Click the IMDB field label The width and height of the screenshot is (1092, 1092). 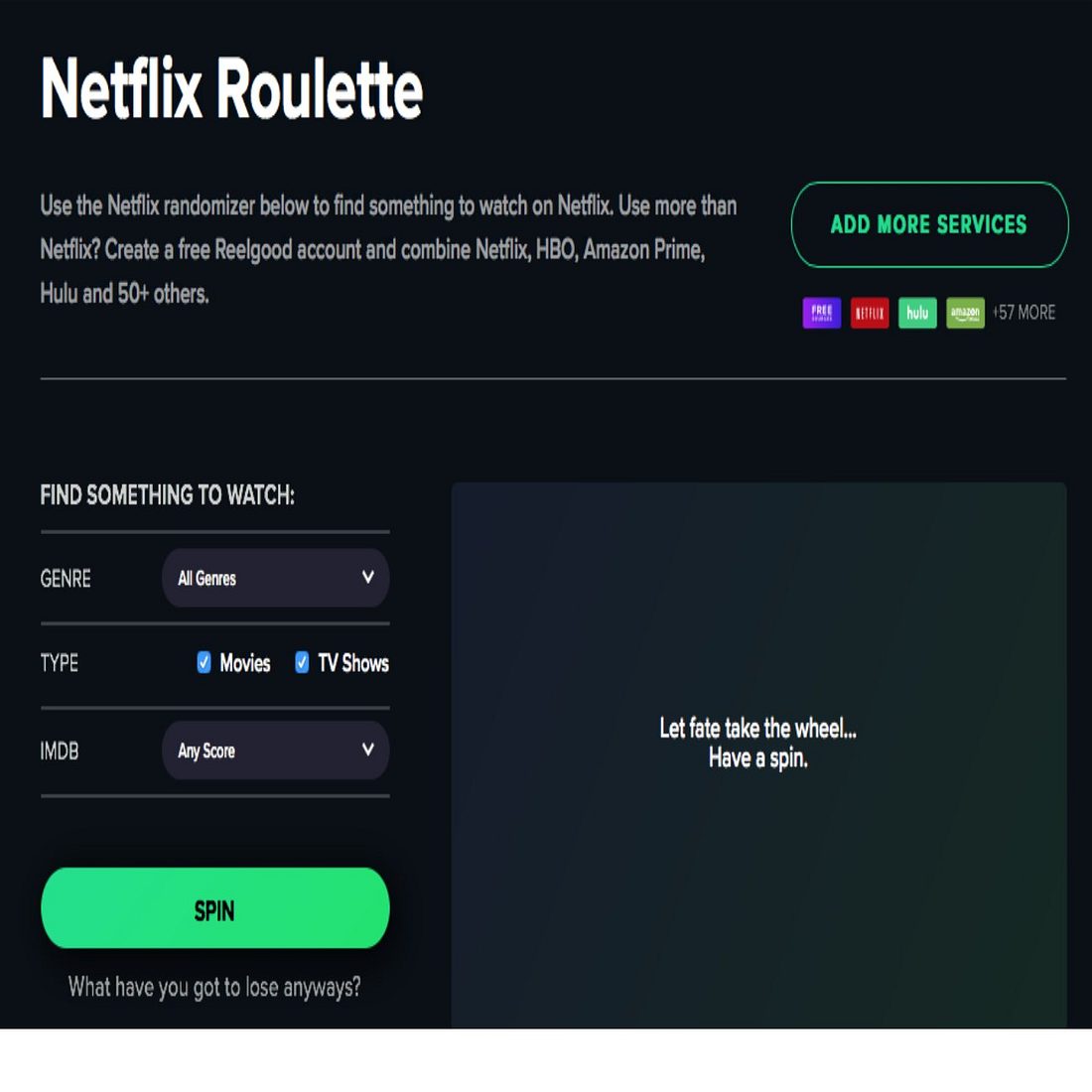(x=60, y=751)
